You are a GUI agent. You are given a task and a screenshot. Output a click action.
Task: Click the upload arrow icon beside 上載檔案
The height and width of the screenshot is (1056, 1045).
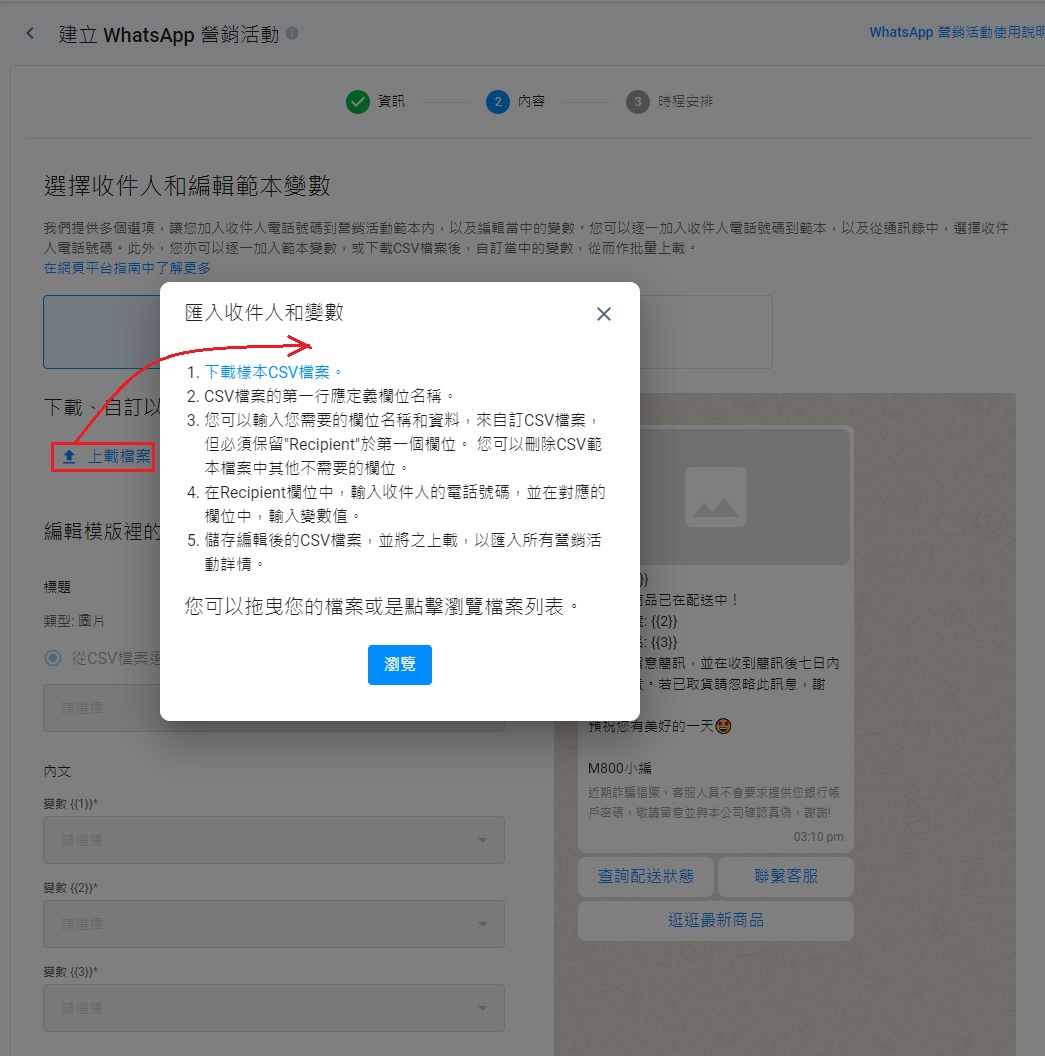point(69,457)
